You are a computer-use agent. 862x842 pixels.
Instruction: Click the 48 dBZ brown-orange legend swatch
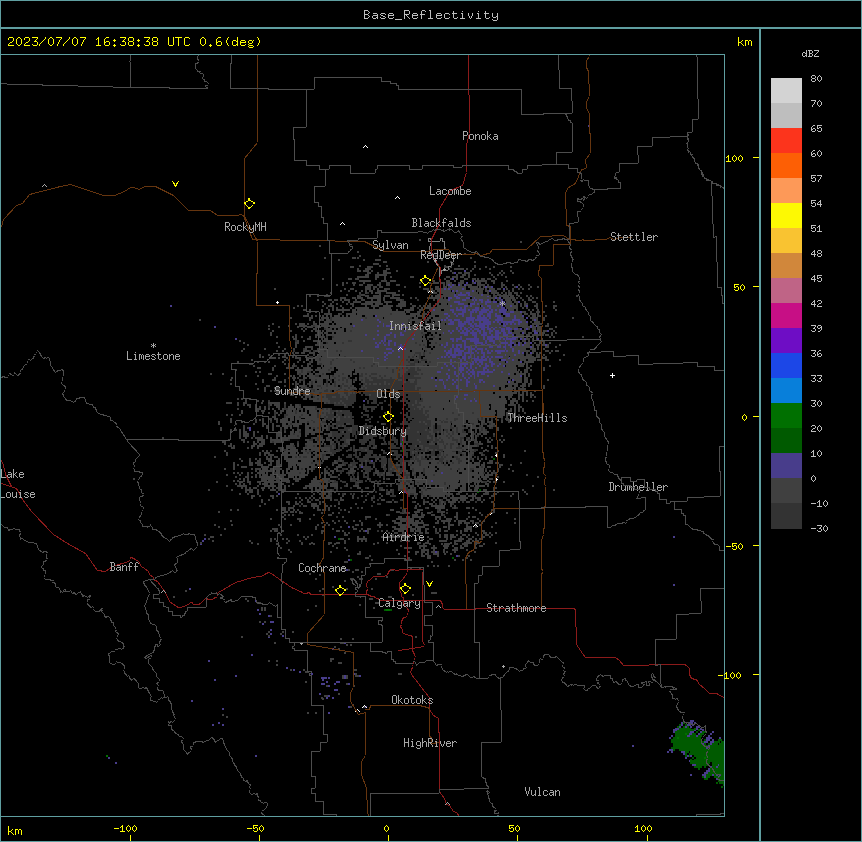(x=786, y=265)
